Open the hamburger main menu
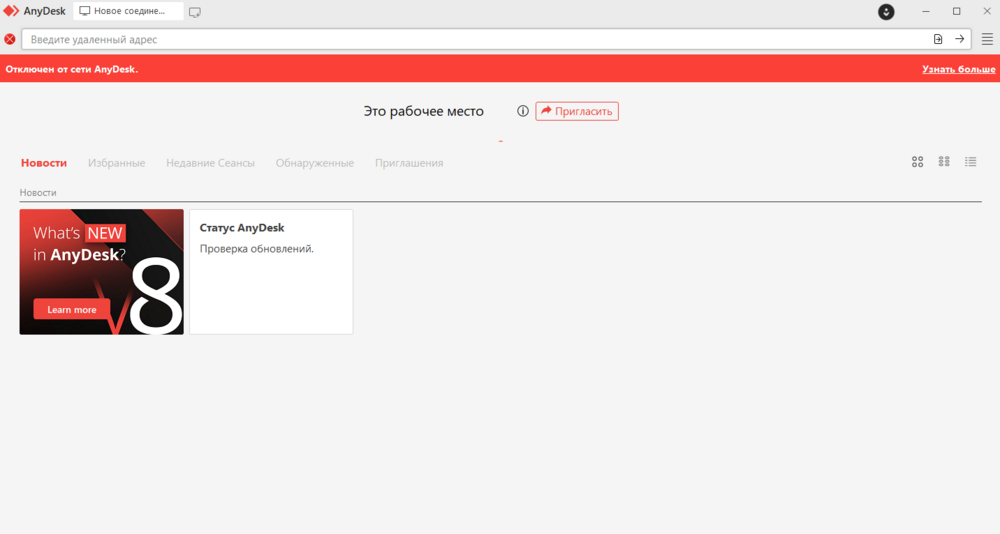 coord(987,39)
